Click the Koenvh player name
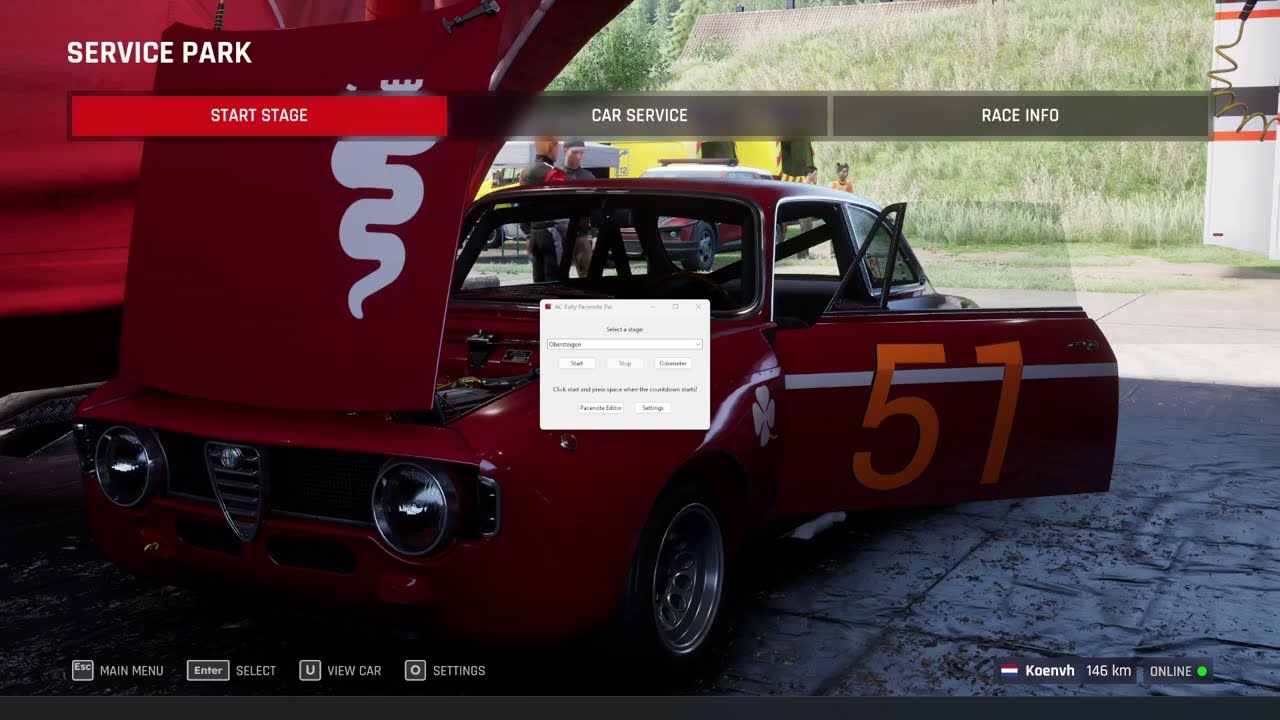Viewport: 1280px width, 720px height. (1050, 670)
